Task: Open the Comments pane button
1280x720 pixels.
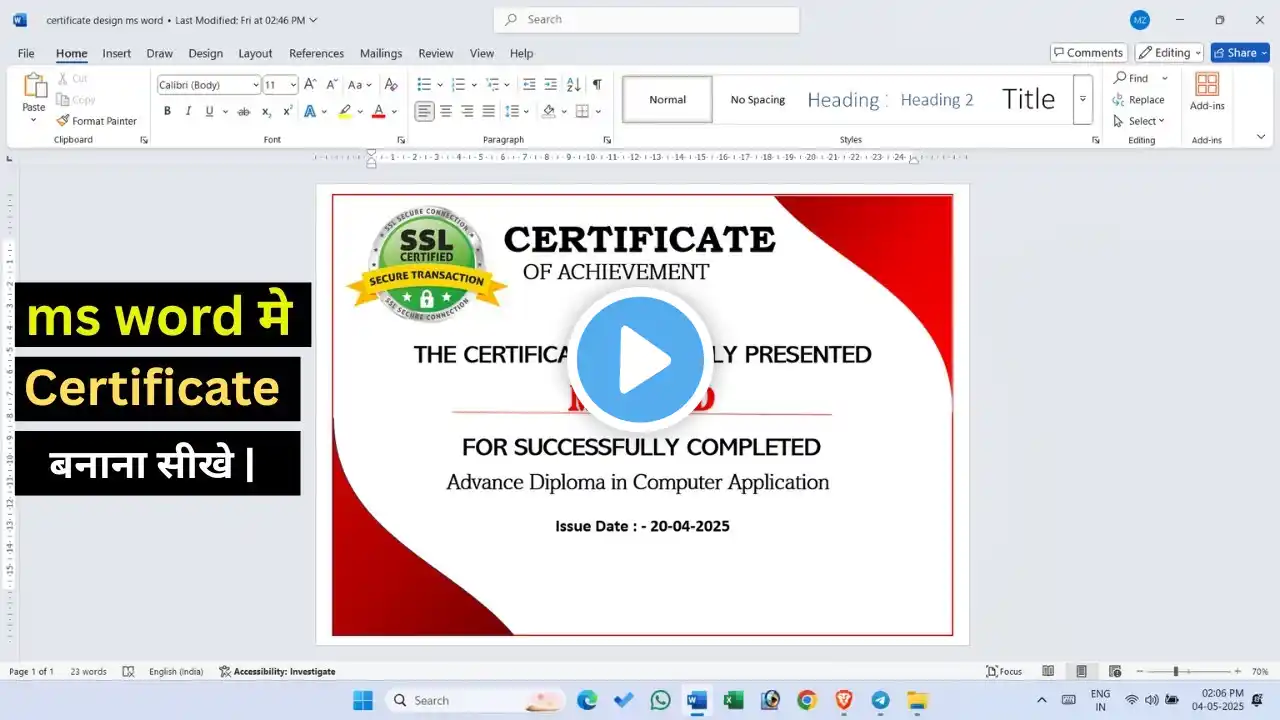Action: 1088,53
